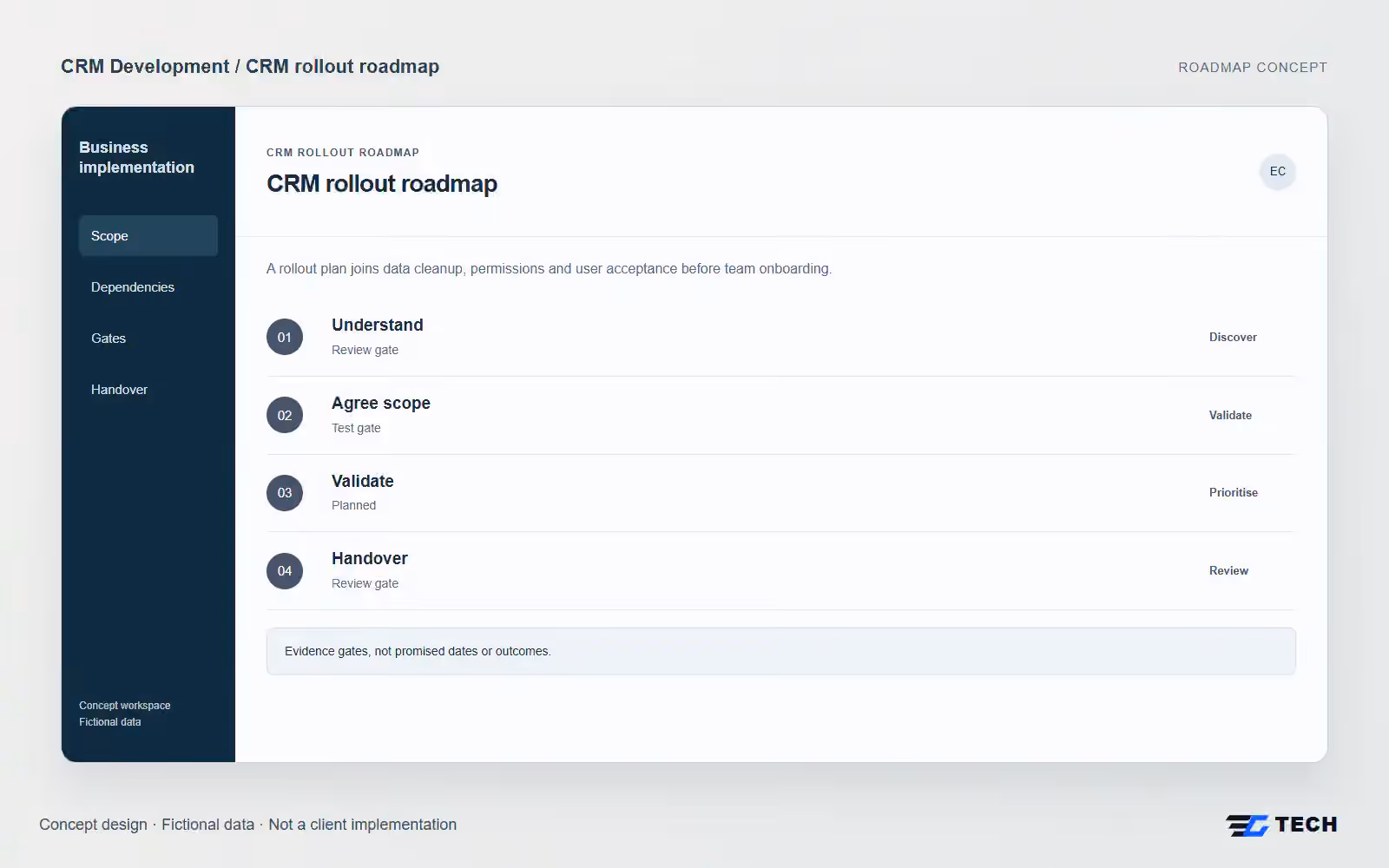Click the TECH logo in the footer
Screen dimensions: 1389x868
pos(1281,825)
